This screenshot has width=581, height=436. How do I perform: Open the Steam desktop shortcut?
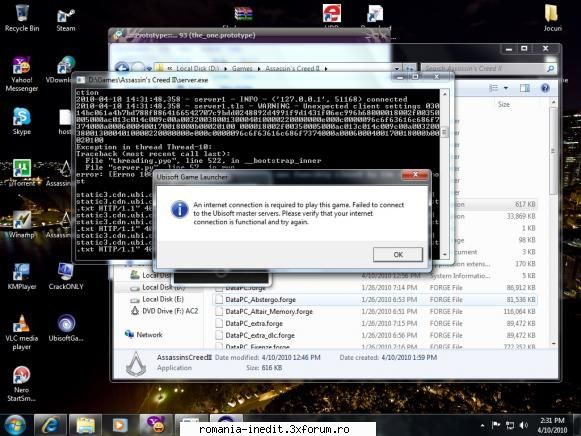pyautogui.click(x=66, y=20)
